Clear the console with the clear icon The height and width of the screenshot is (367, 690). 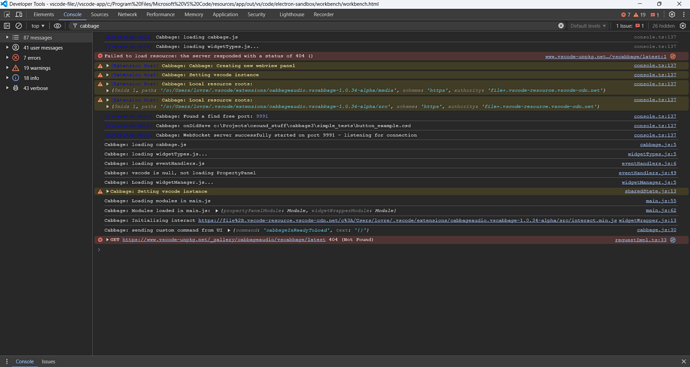(x=18, y=26)
